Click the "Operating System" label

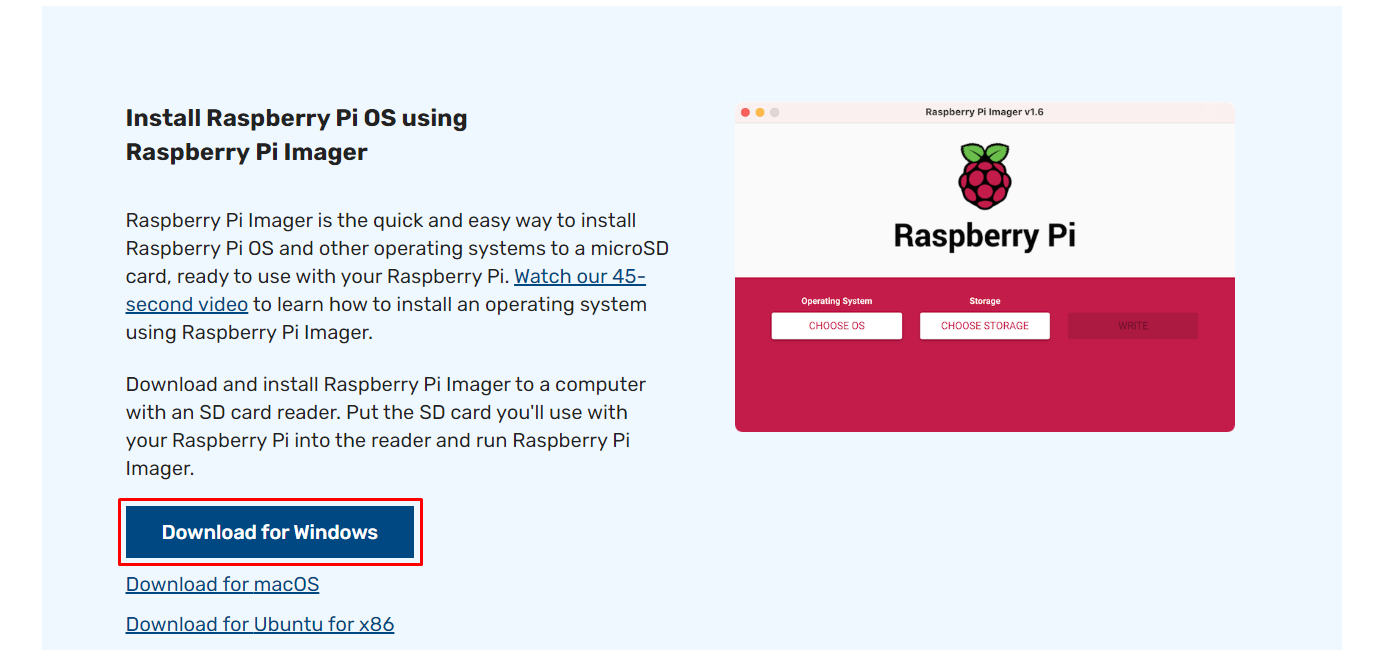[x=837, y=301]
